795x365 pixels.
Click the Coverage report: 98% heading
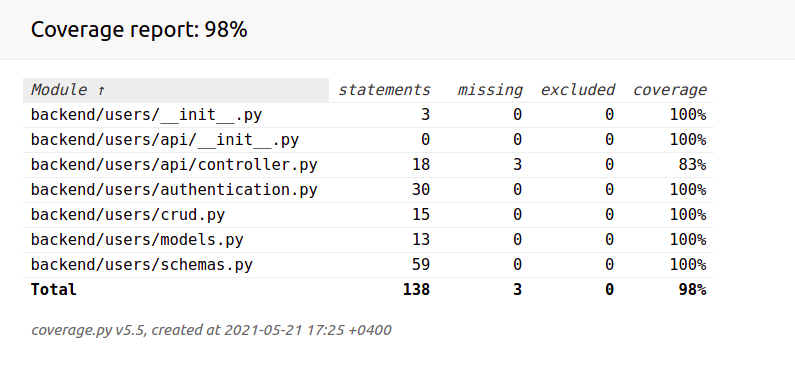coord(139,29)
